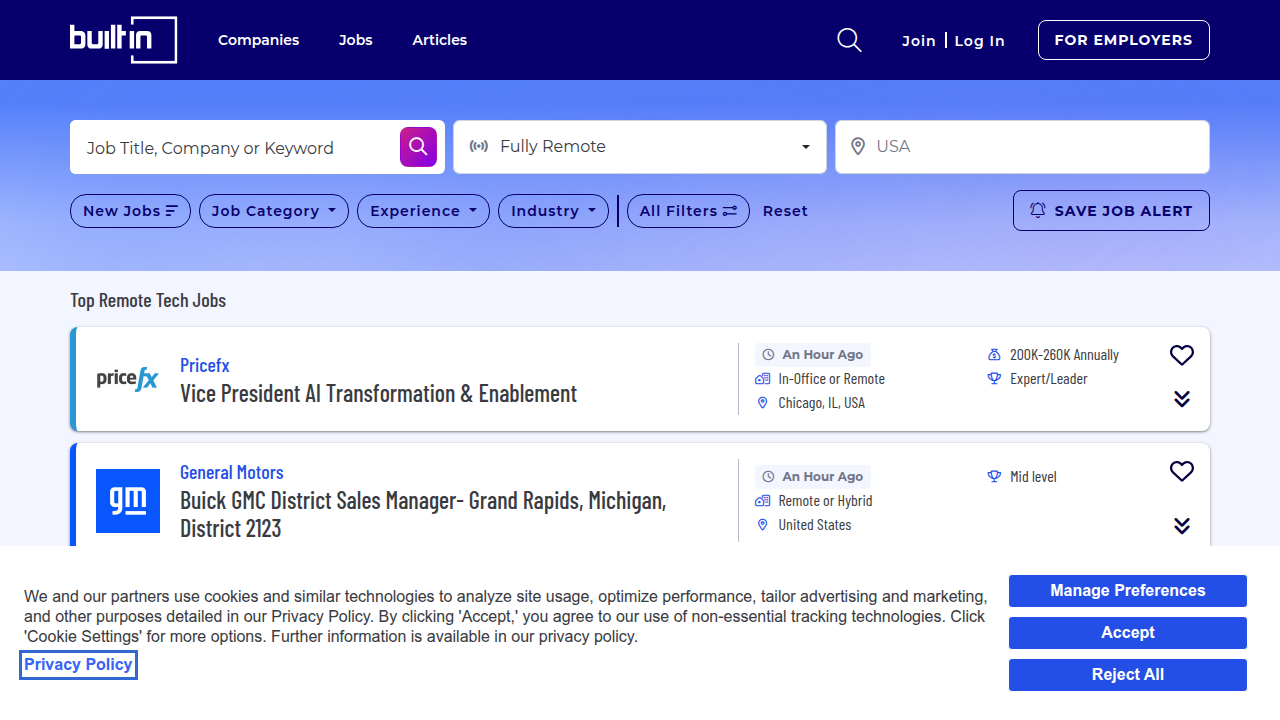
Task: Focus the Job Title, Company or Keyword field
Action: coord(235,147)
